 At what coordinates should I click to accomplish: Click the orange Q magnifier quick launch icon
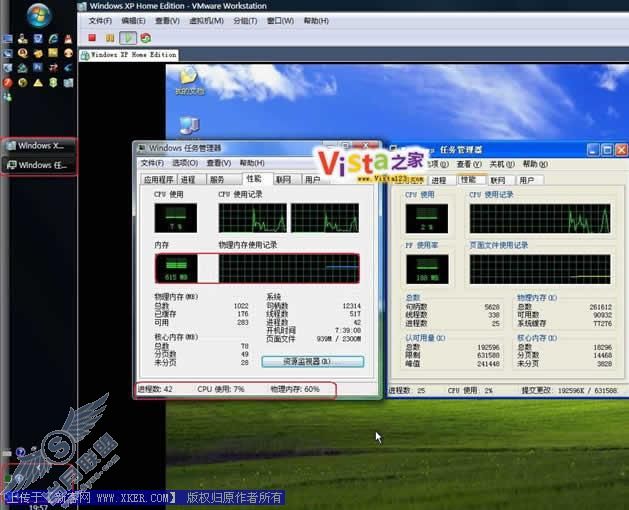(22, 53)
